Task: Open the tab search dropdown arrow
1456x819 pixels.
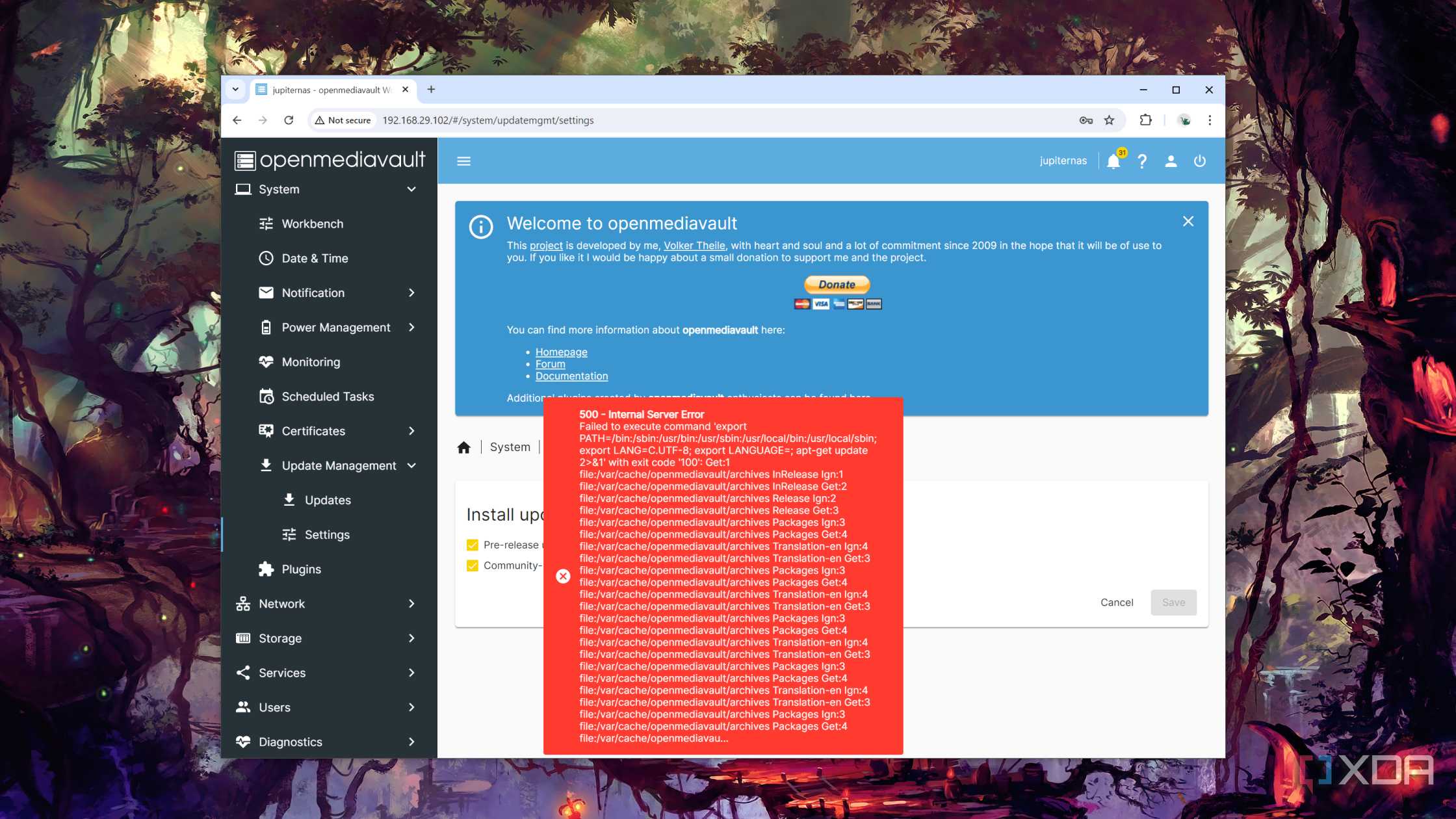Action: (235, 90)
